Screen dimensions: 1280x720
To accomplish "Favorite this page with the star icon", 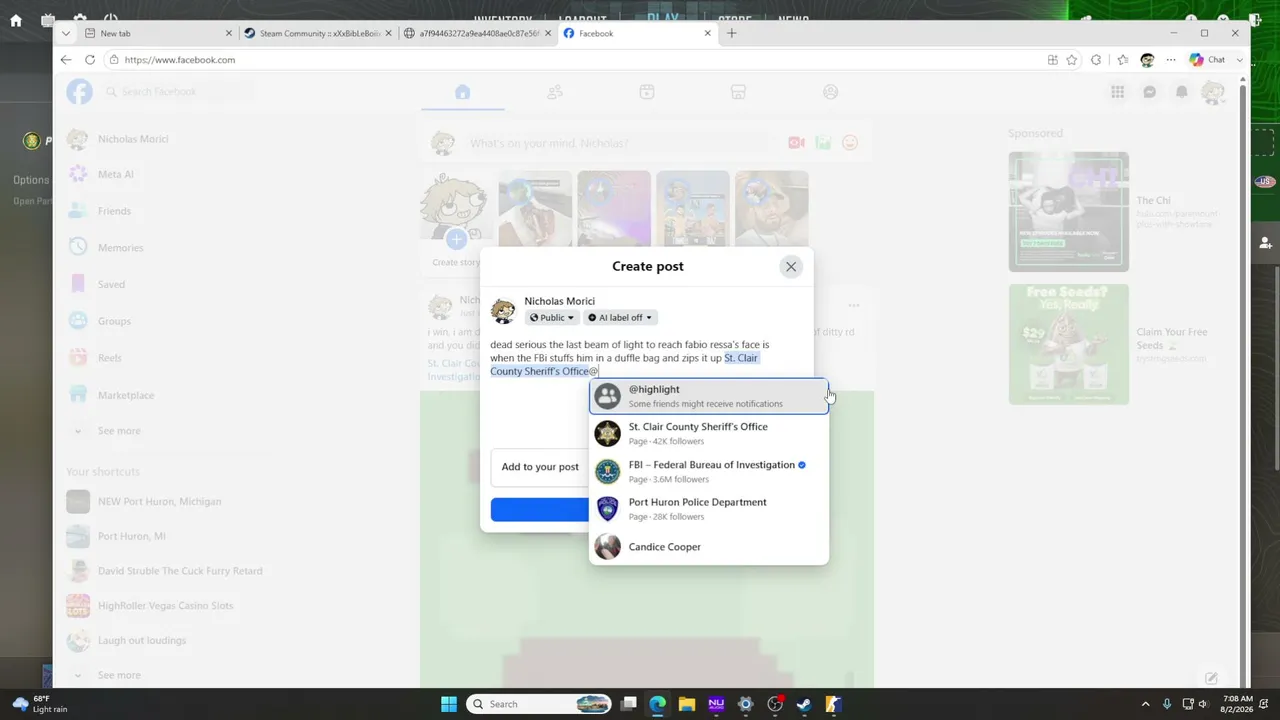I will click(x=1072, y=60).
